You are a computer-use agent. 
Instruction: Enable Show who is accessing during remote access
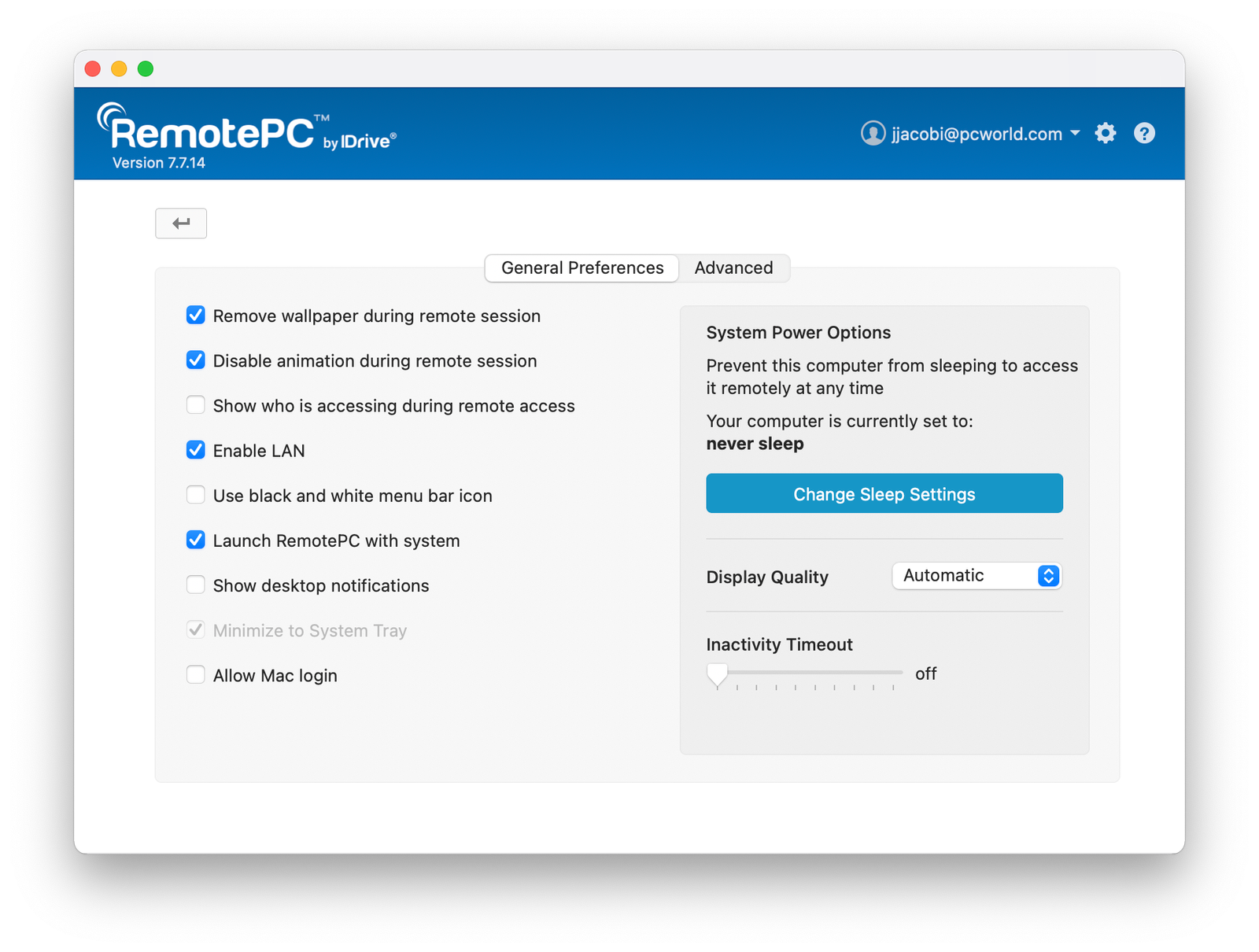195,405
